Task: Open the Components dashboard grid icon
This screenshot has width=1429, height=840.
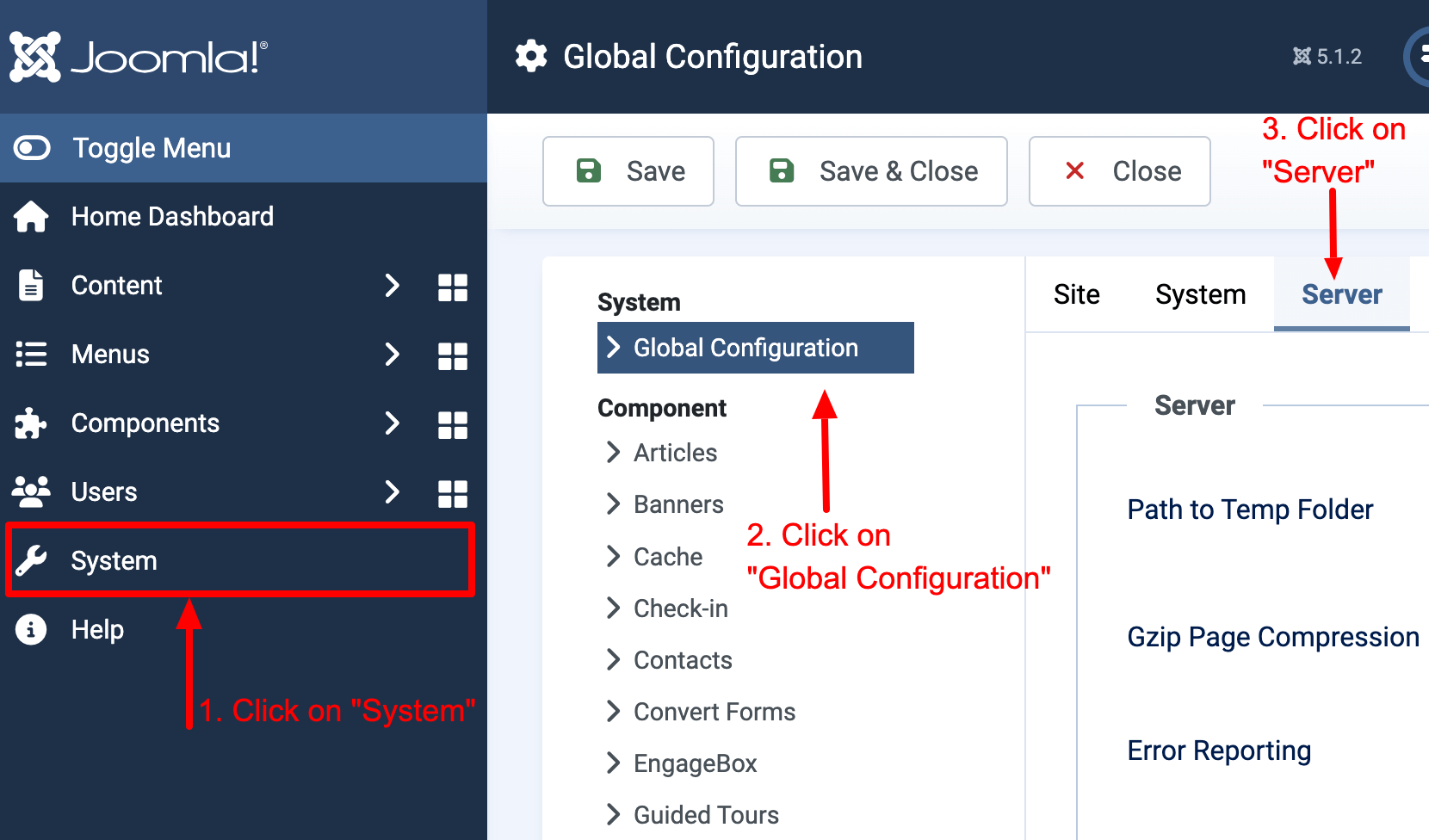Action: [x=453, y=424]
